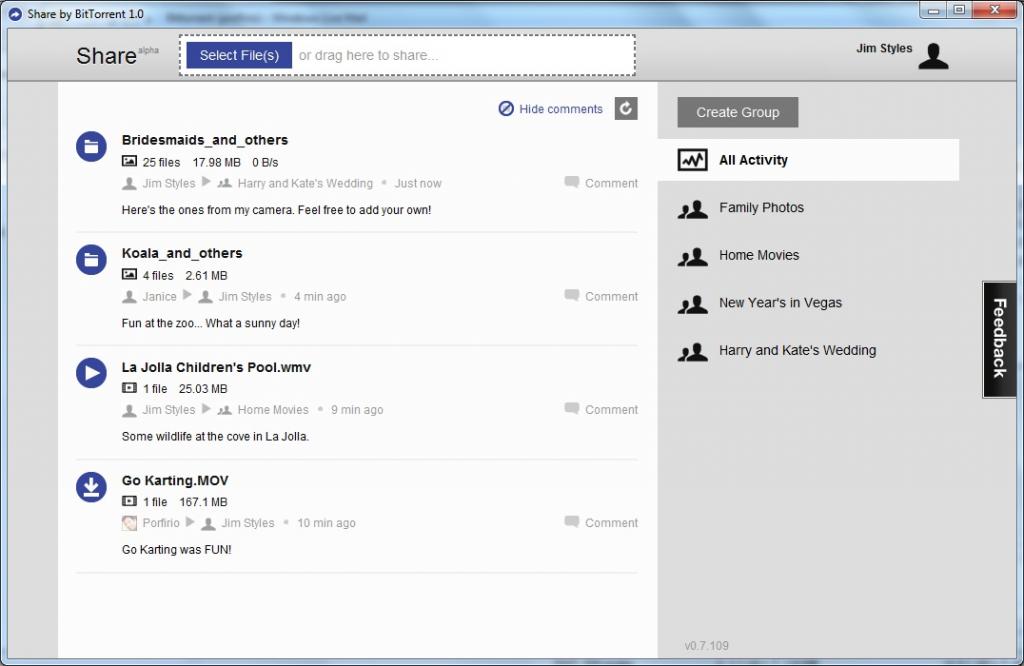Download the Go Karting.MOV file
1024x666 pixels.
(x=91, y=486)
